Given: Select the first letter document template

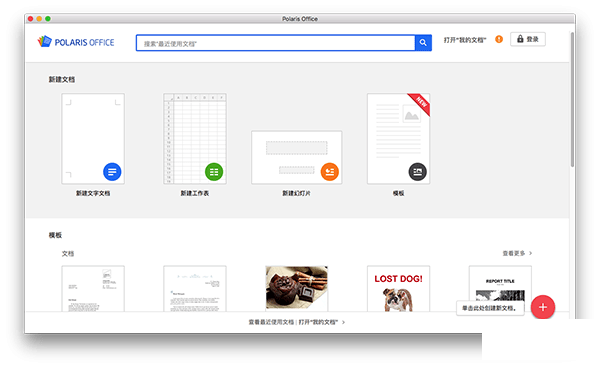Looking at the screenshot, I should coord(93,289).
